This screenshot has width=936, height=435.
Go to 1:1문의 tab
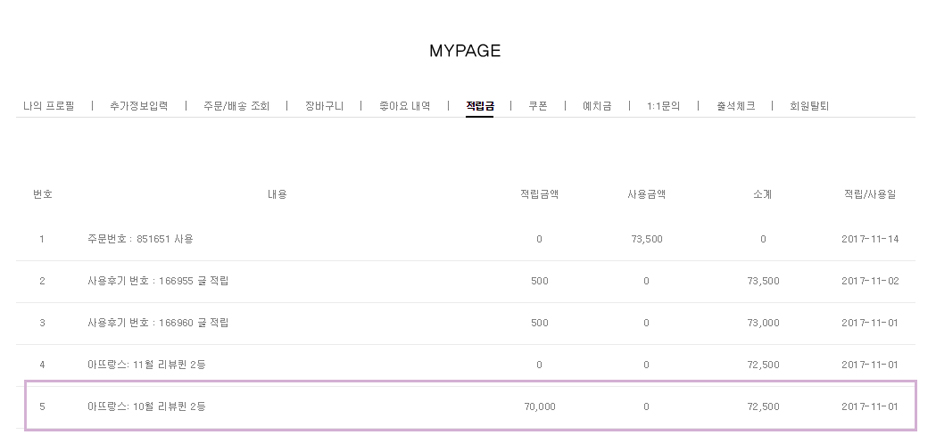click(x=663, y=106)
